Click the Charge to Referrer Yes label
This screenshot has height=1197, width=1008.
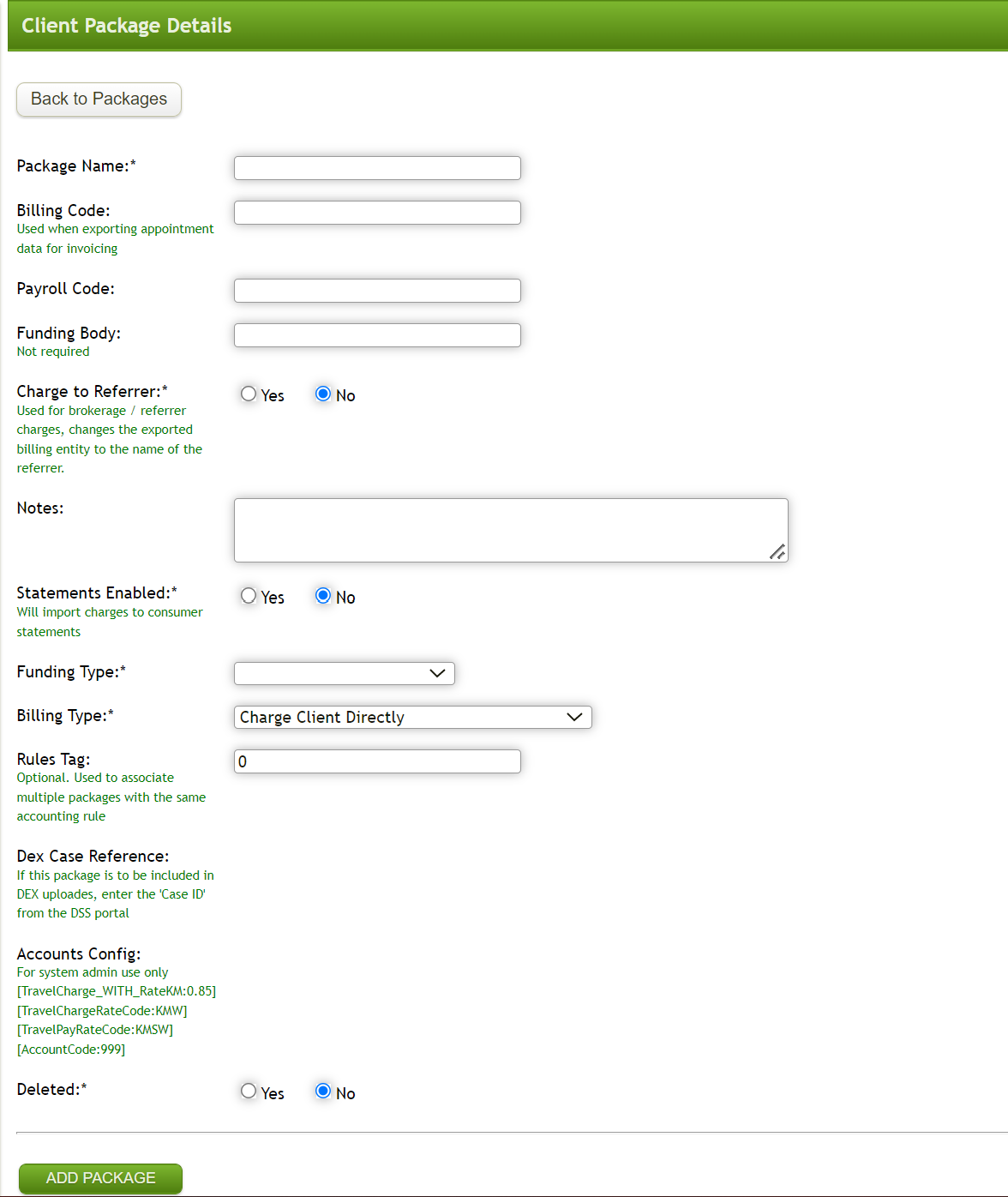pos(272,395)
